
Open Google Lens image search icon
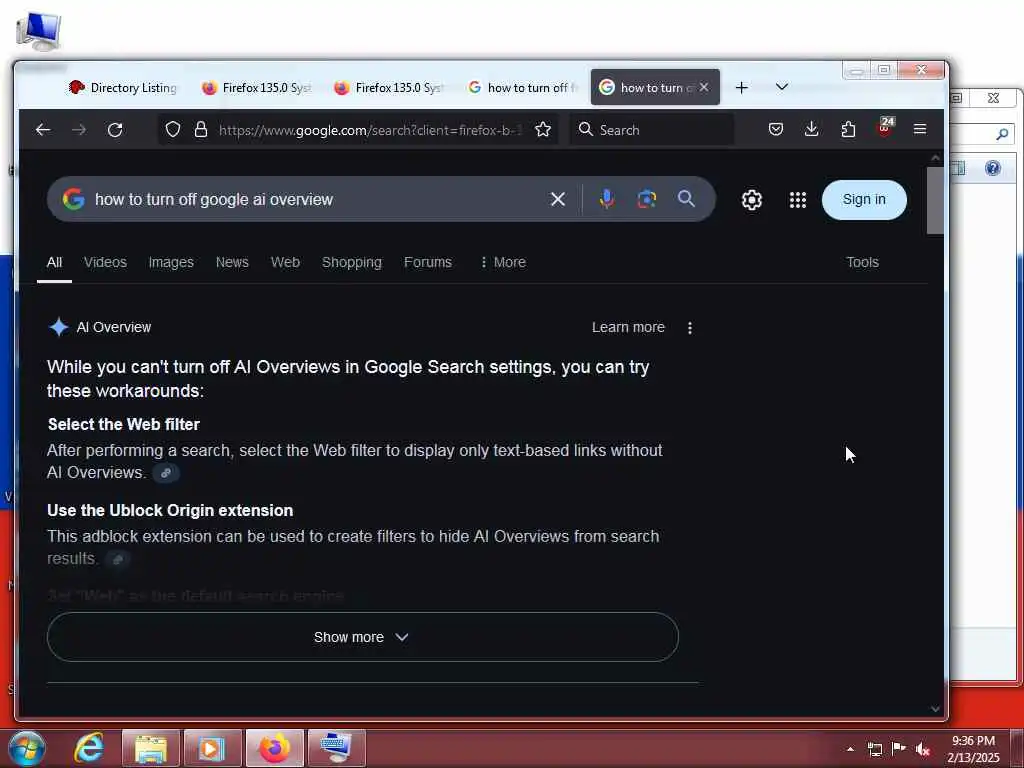pyautogui.click(x=647, y=199)
